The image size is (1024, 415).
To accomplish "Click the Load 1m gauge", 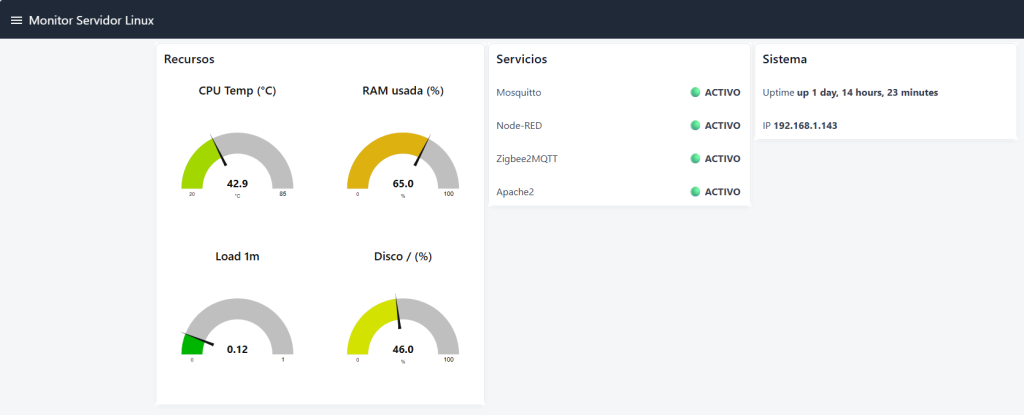I will pyautogui.click(x=237, y=326).
